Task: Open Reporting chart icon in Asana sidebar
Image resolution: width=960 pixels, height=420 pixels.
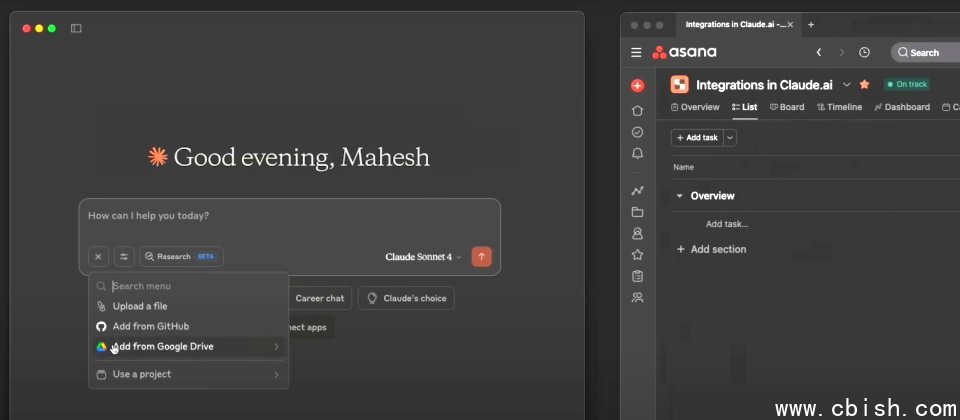Action: (x=637, y=191)
